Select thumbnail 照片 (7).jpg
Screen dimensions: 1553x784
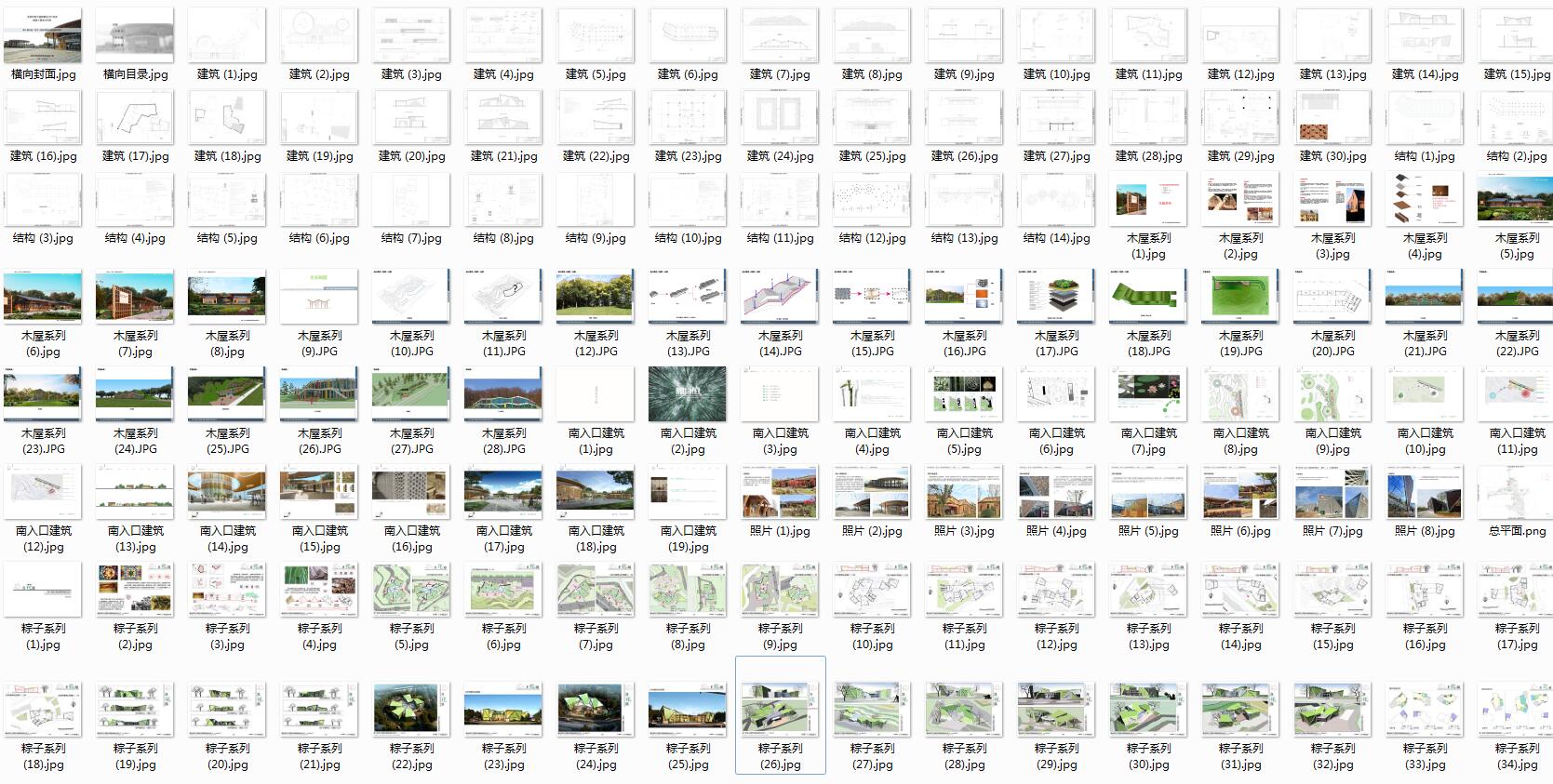tap(1332, 493)
